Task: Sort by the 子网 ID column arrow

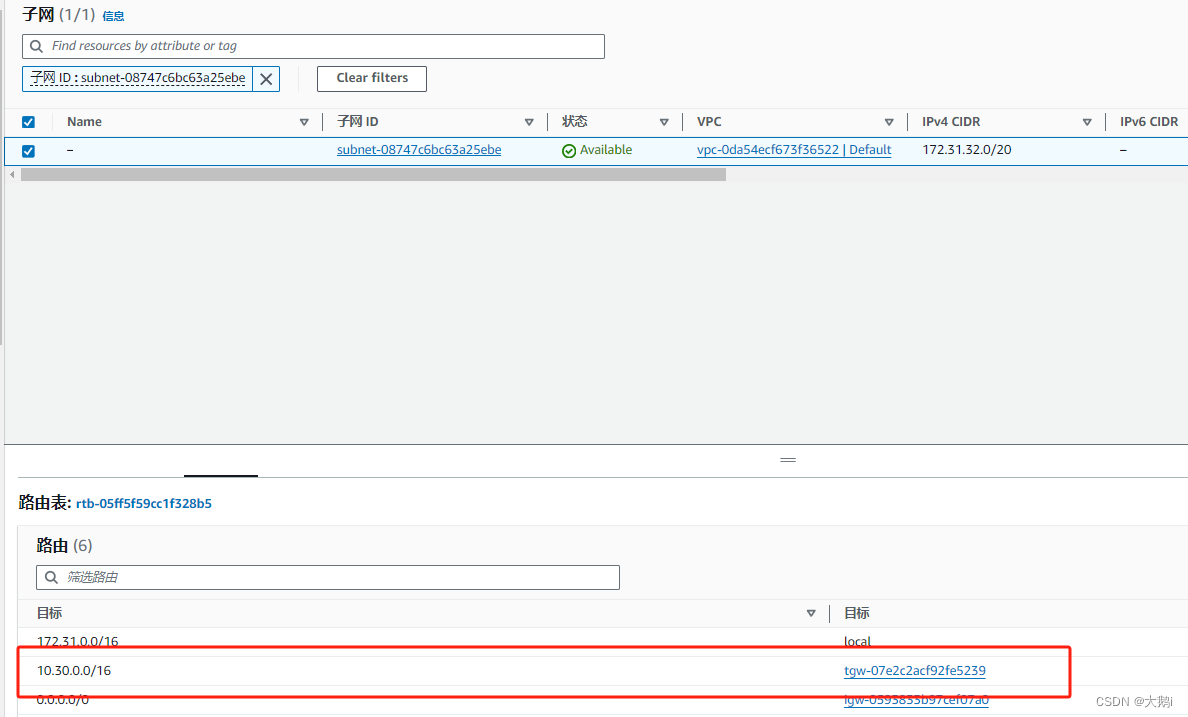Action: [x=529, y=122]
